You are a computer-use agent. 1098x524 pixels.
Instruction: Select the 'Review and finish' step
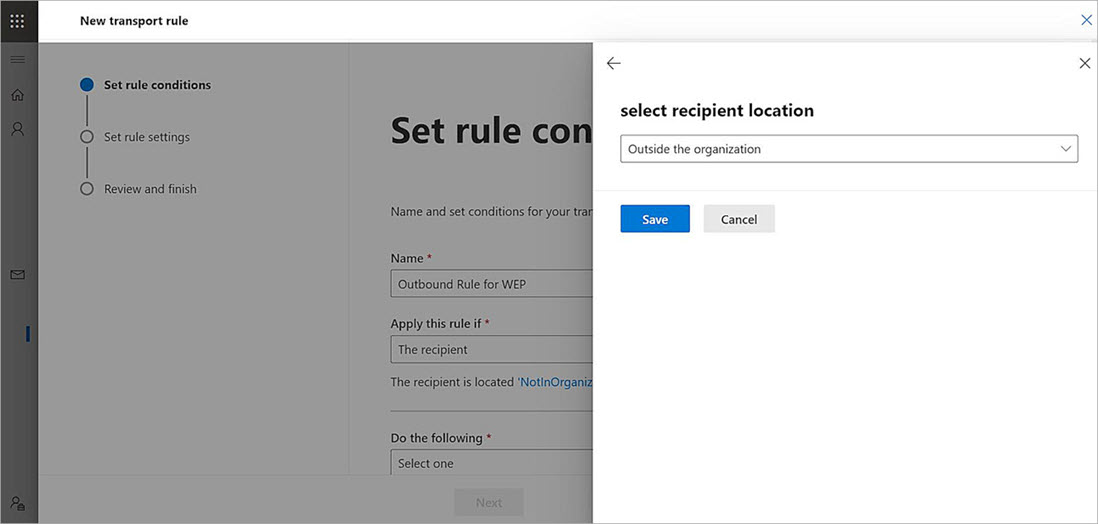150,189
